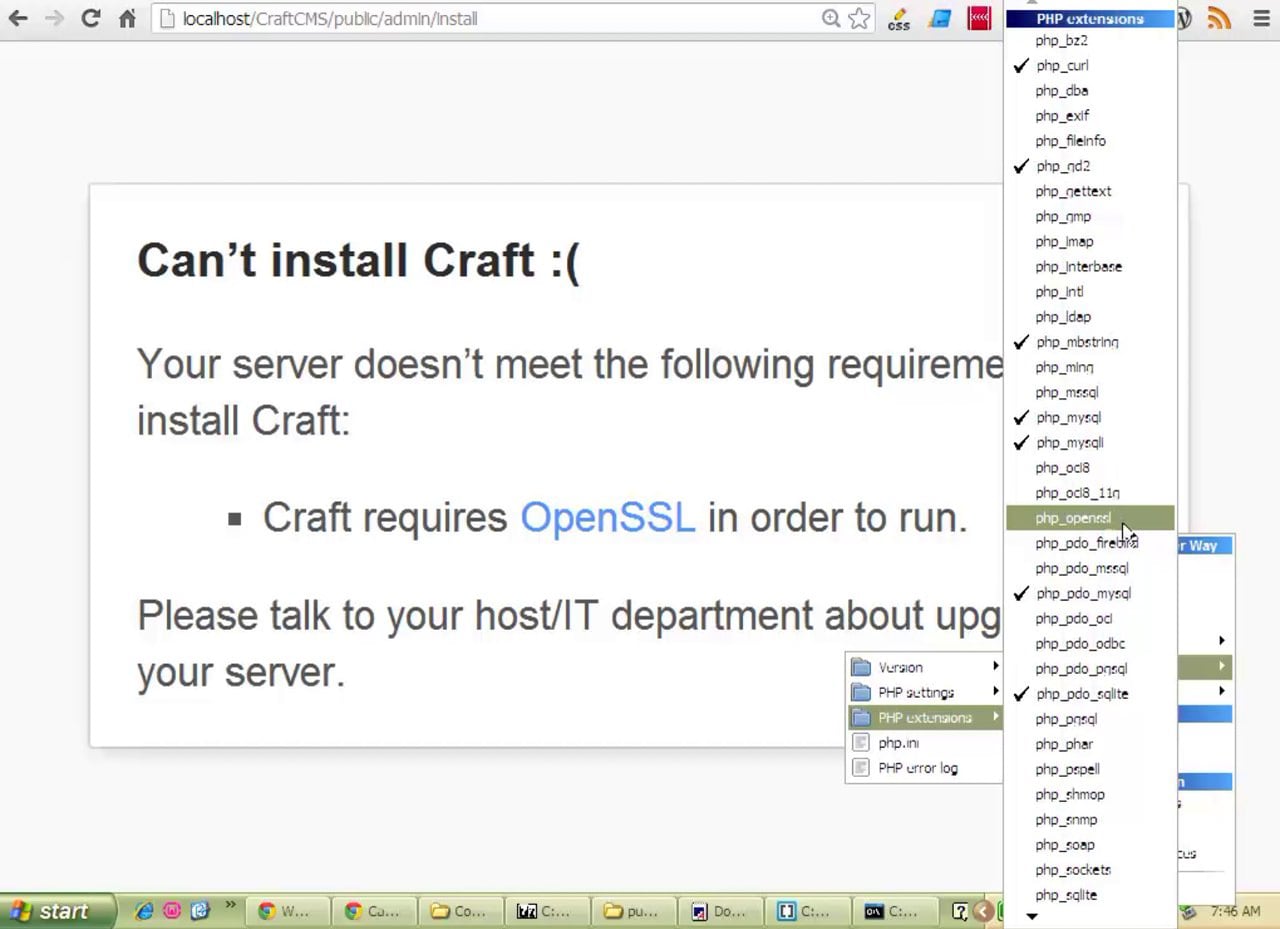Image resolution: width=1280 pixels, height=929 pixels.
Task: Select PHP extensions in the WAMP menu
Action: pyautogui.click(x=924, y=717)
